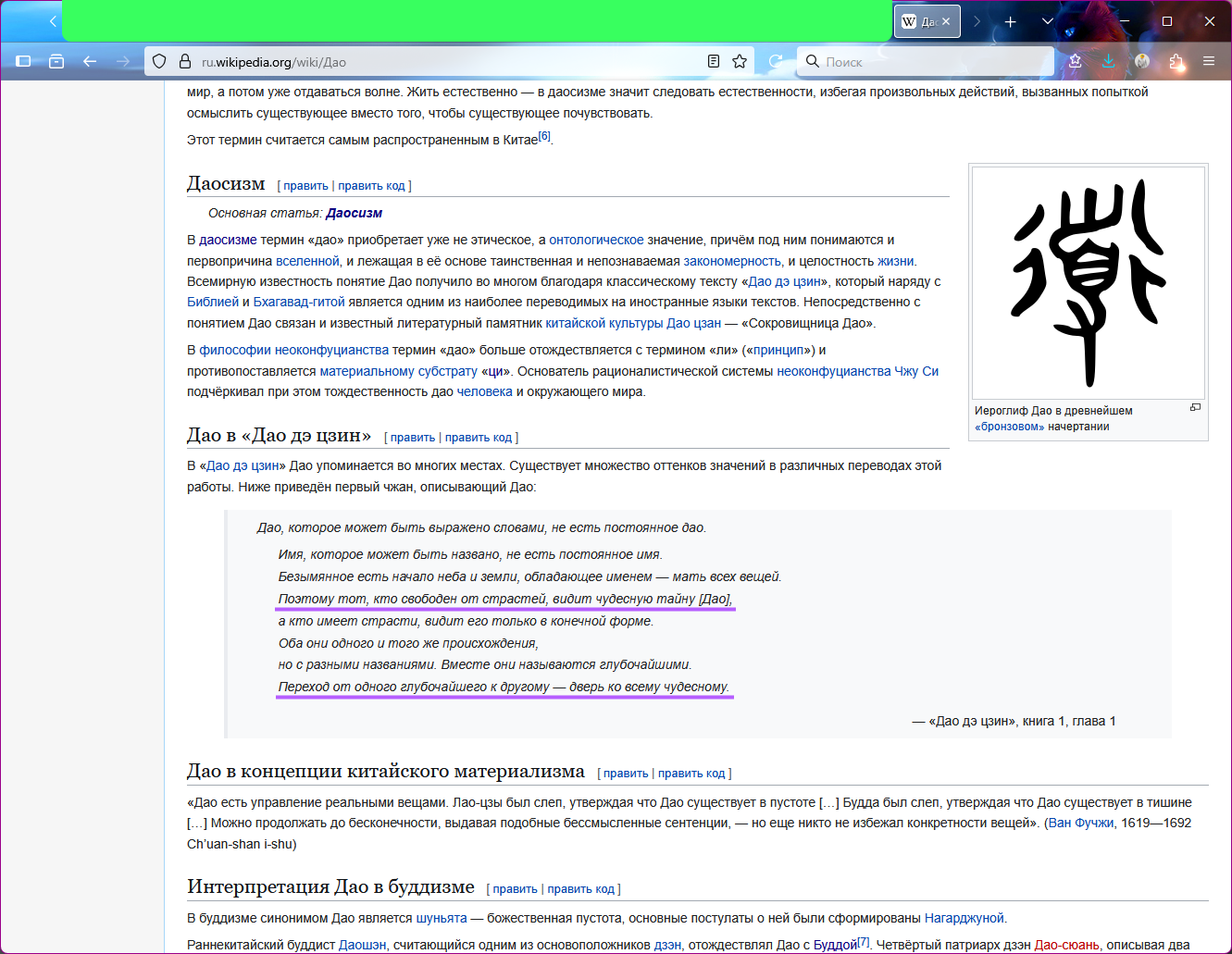Click 'править' next to Даосизм heading

[305, 186]
